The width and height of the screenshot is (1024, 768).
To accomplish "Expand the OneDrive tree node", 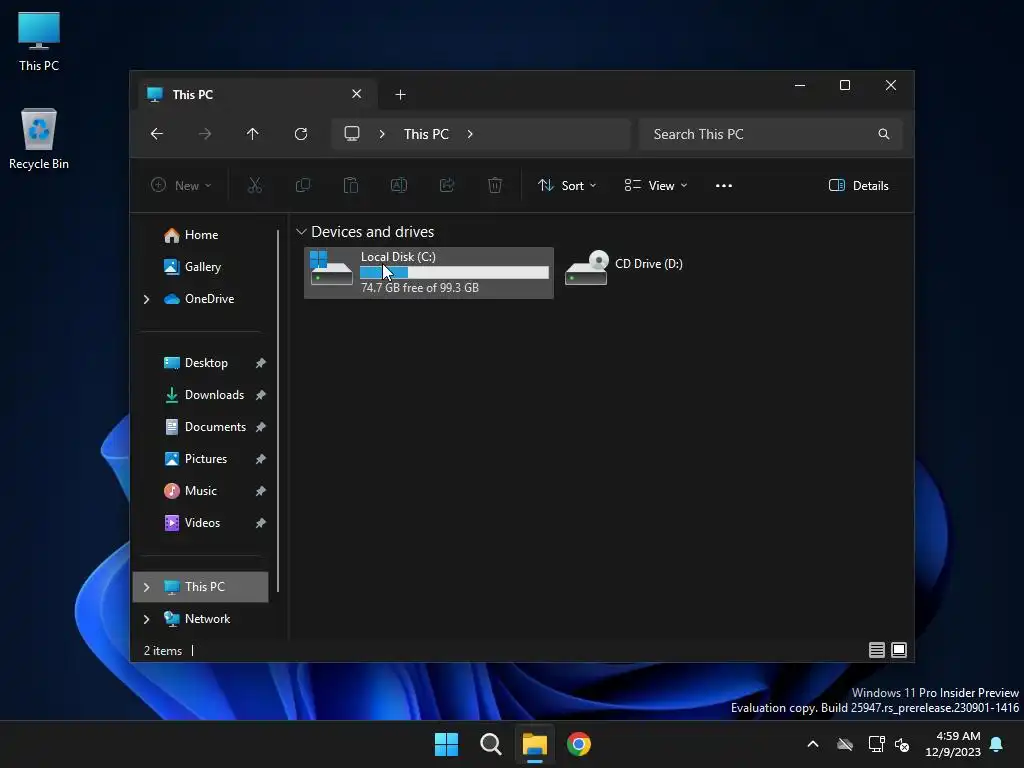I will point(146,299).
